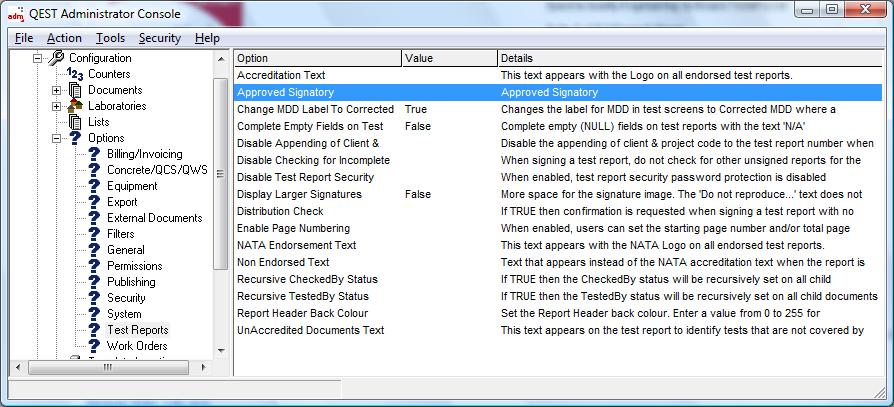Click the Value column header
Image resolution: width=894 pixels, height=407 pixels.
(448, 58)
